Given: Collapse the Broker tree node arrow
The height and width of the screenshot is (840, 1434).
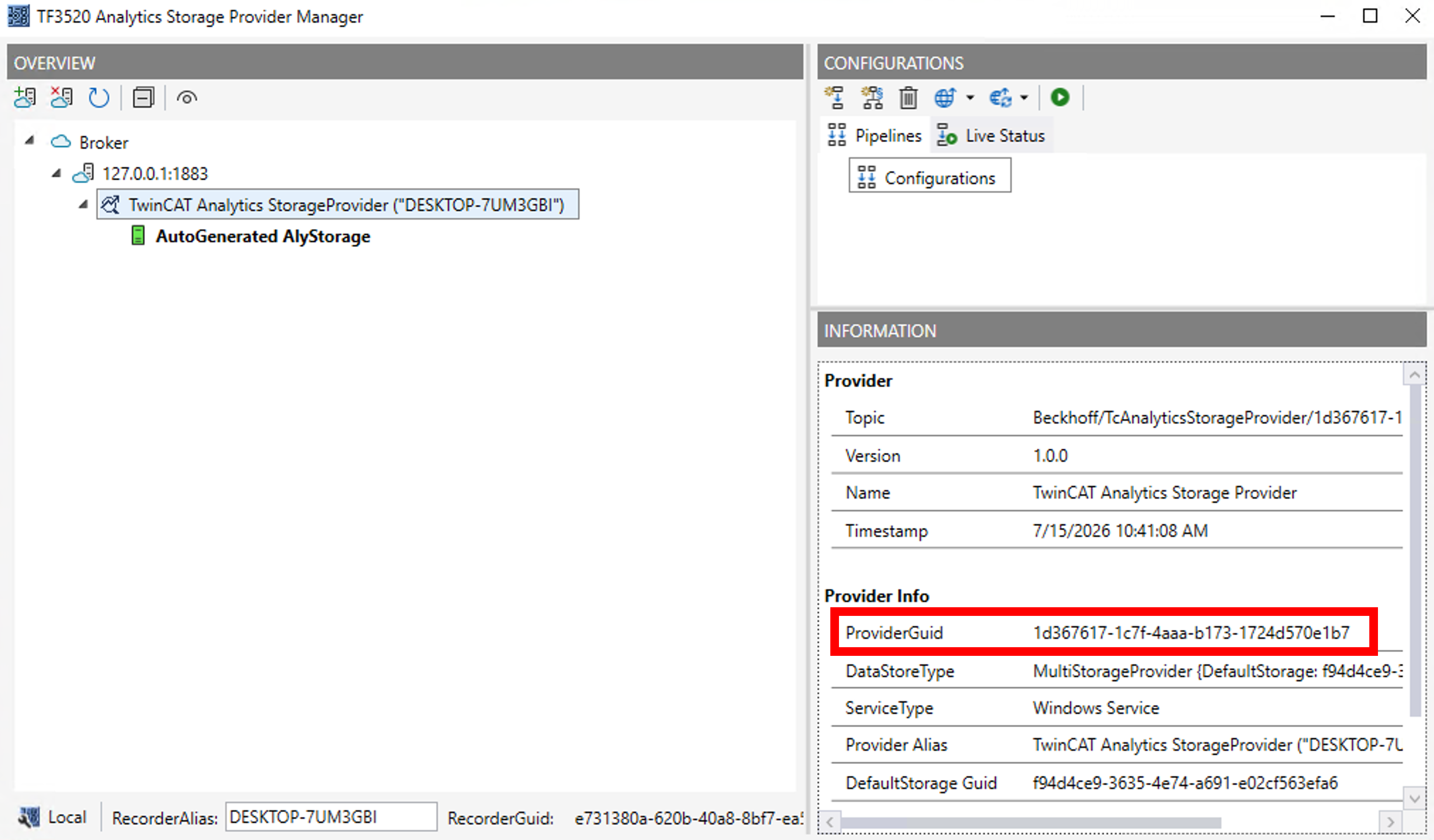Looking at the screenshot, I should click(x=30, y=140).
